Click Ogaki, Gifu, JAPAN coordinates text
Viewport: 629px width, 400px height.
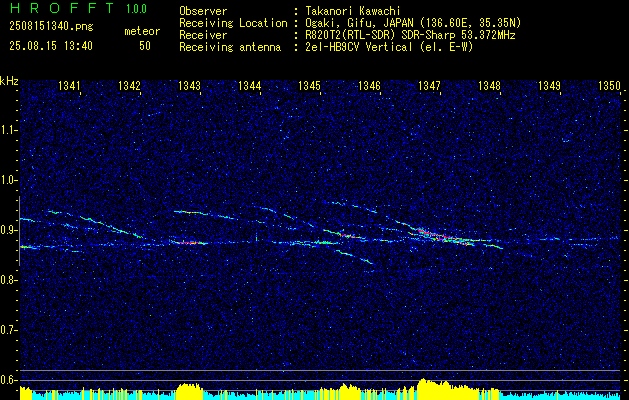[x=413, y=23]
